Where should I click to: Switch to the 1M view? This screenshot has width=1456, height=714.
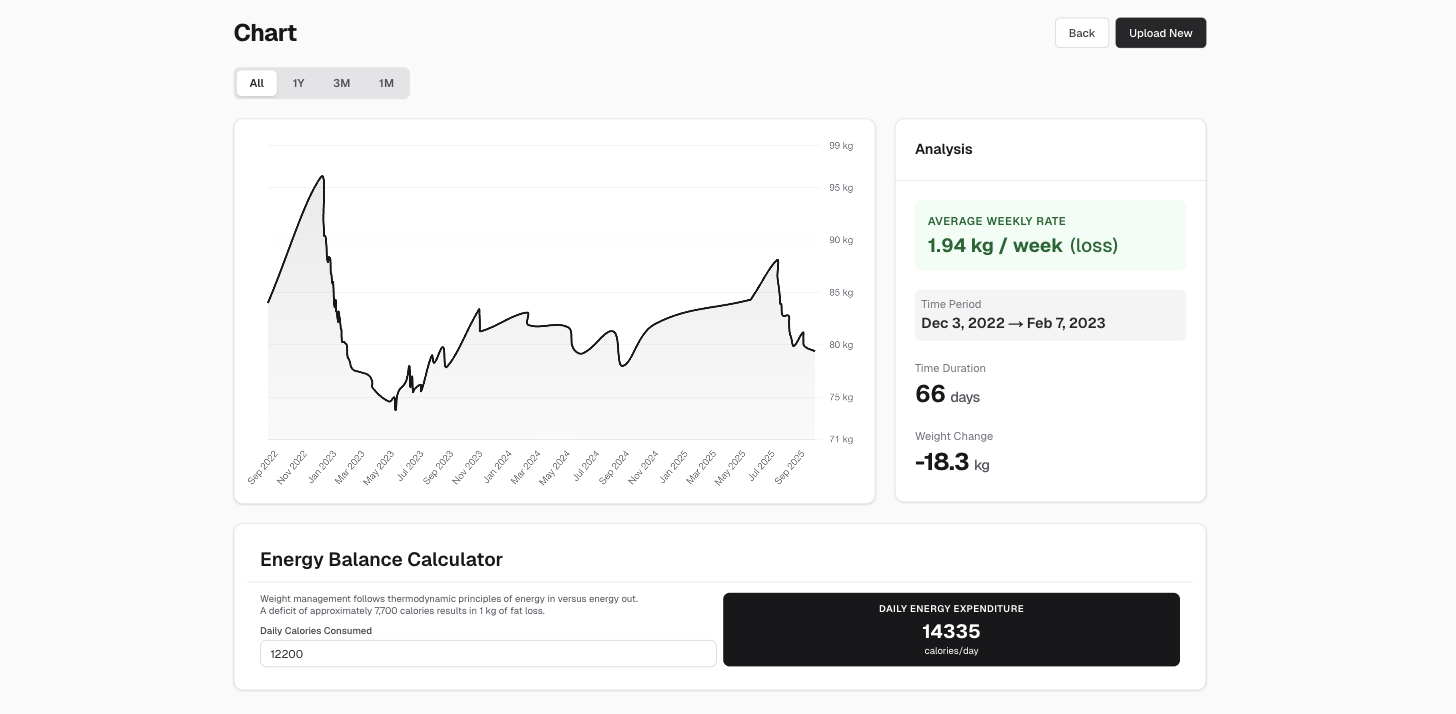pyautogui.click(x=386, y=83)
